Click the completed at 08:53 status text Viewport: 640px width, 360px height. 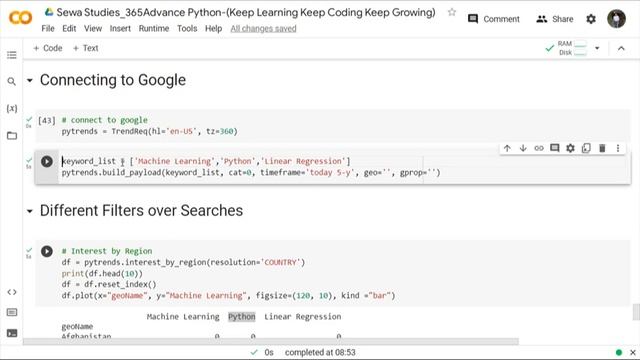(320, 352)
